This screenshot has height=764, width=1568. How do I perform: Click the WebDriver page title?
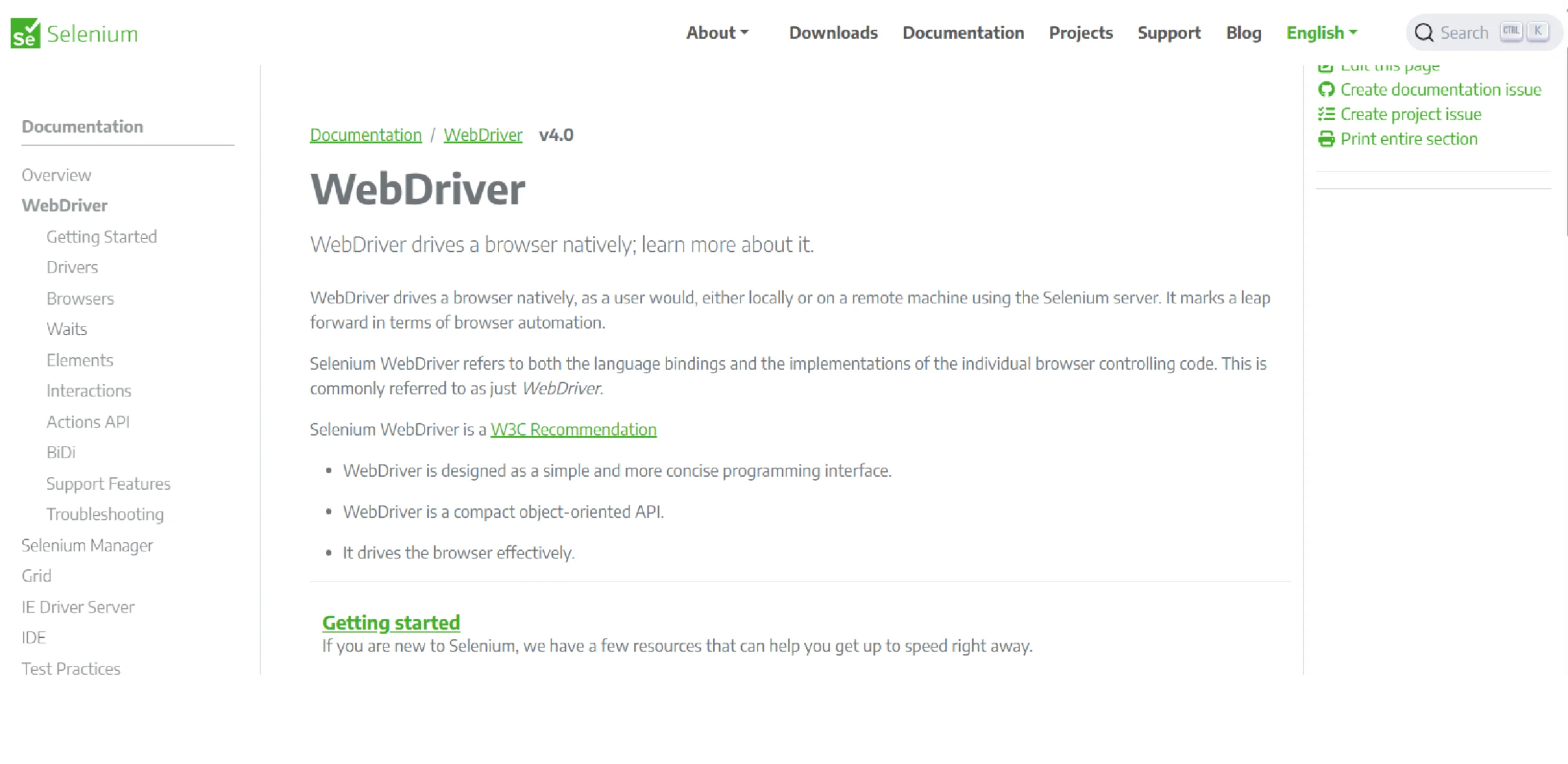coord(417,189)
